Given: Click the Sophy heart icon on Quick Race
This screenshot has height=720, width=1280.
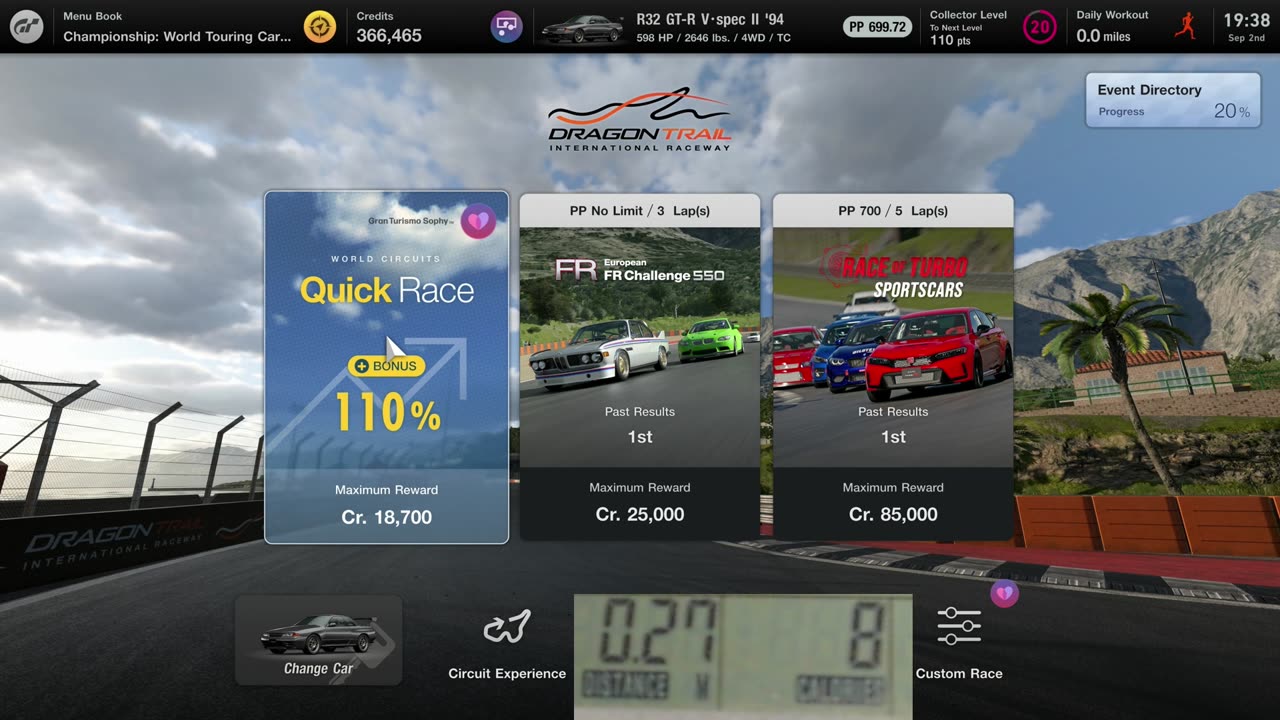Looking at the screenshot, I should (478, 220).
